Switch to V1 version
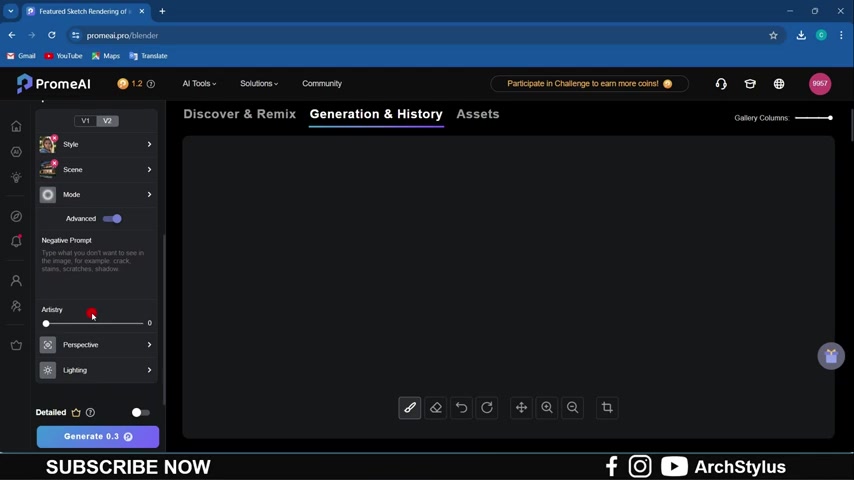Viewport: 854px width, 480px height. pos(86,121)
